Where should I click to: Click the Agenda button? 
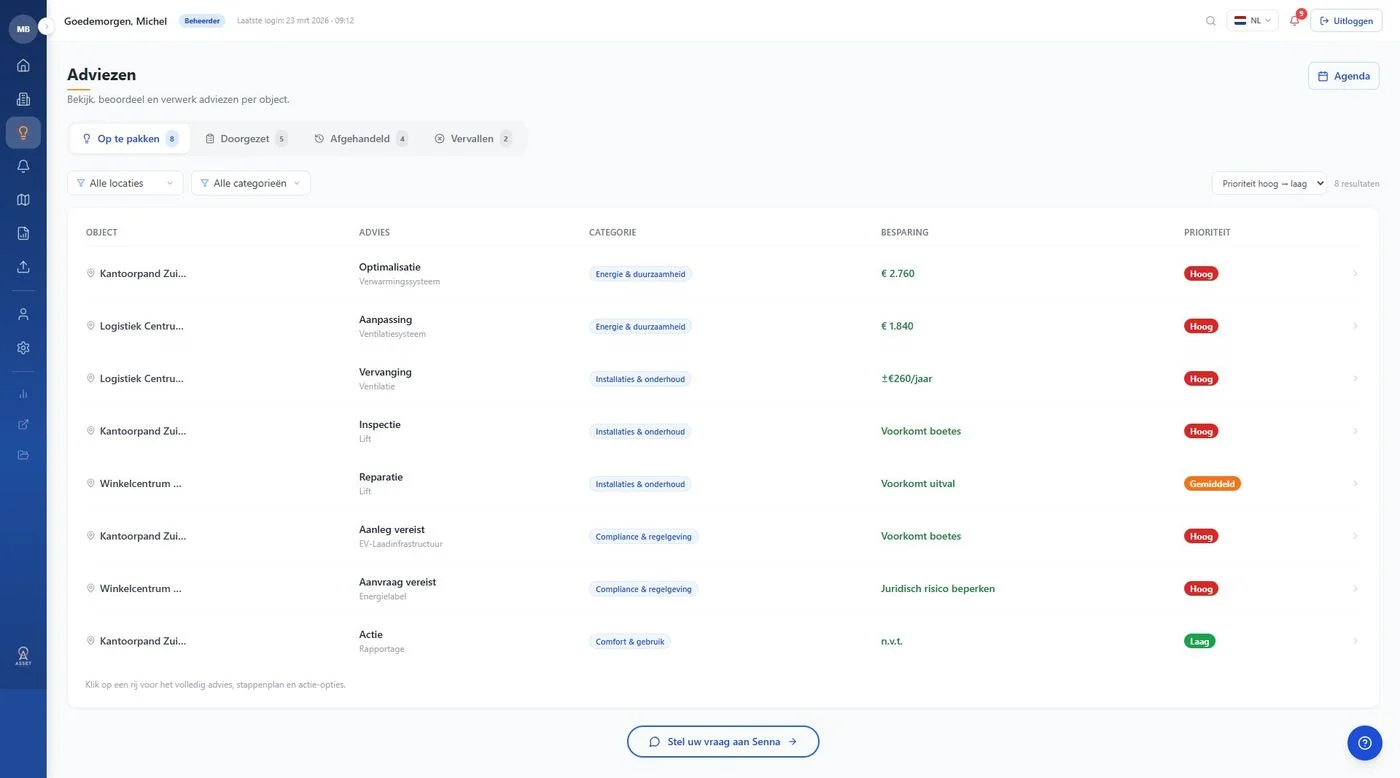pos(1343,76)
